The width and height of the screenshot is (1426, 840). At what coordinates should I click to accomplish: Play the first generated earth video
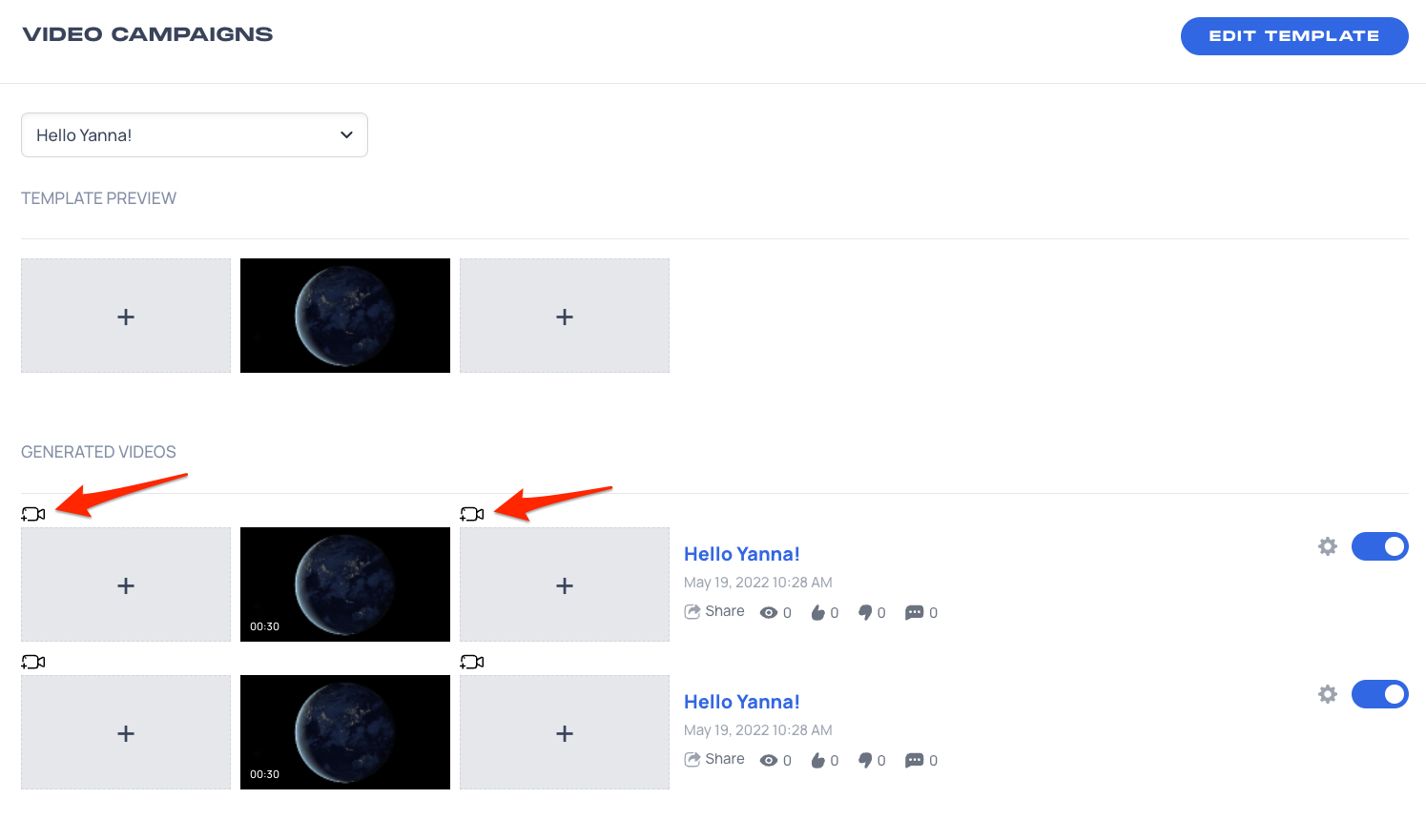345,584
